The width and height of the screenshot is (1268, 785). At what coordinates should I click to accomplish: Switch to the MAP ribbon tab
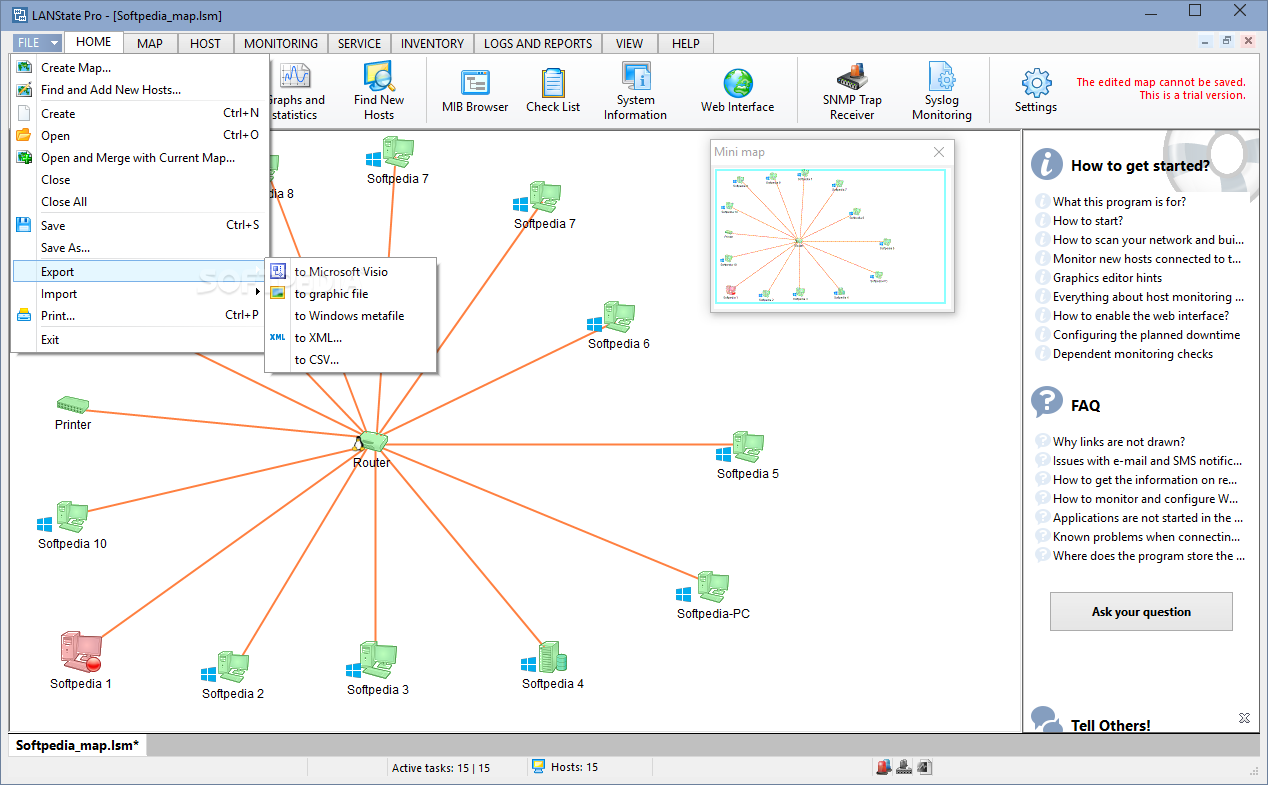pyautogui.click(x=150, y=43)
